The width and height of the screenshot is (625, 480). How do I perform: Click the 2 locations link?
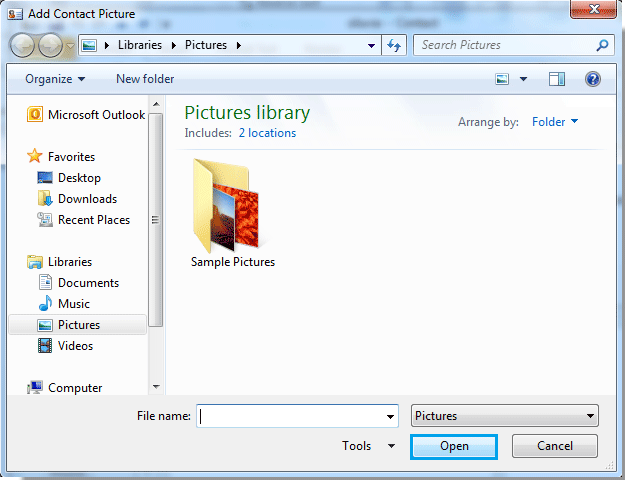click(267, 133)
